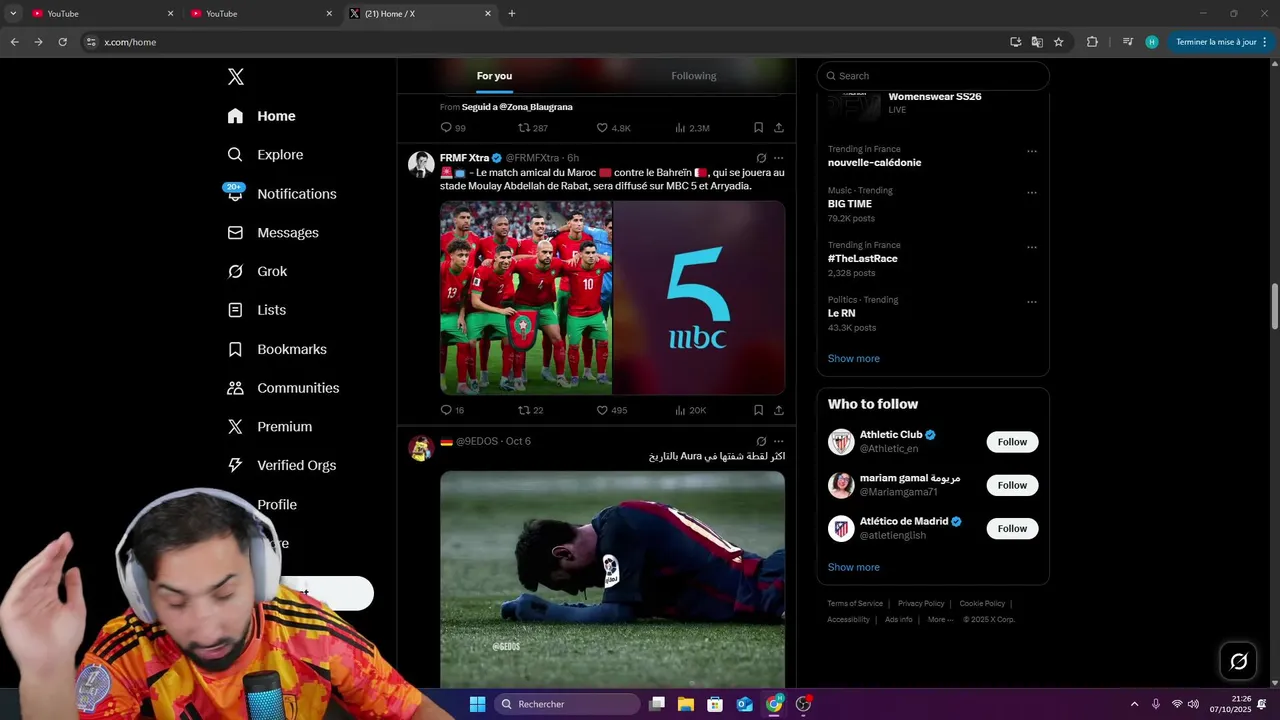Show more accounts to follow
Image resolution: width=1280 pixels, height=720 pixels.
[854, 567]
